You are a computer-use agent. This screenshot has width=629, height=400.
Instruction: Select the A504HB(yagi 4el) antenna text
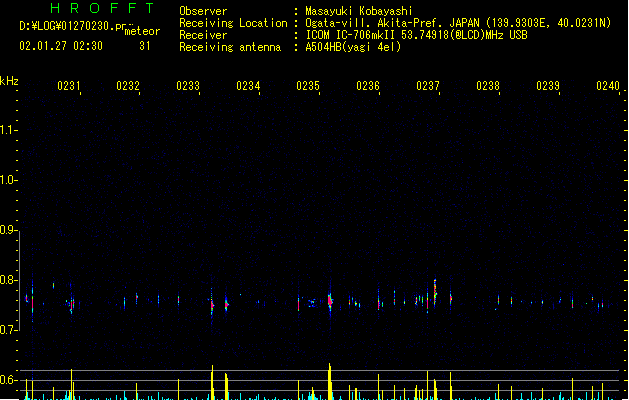pyautogui.click(x=353, y=47)
